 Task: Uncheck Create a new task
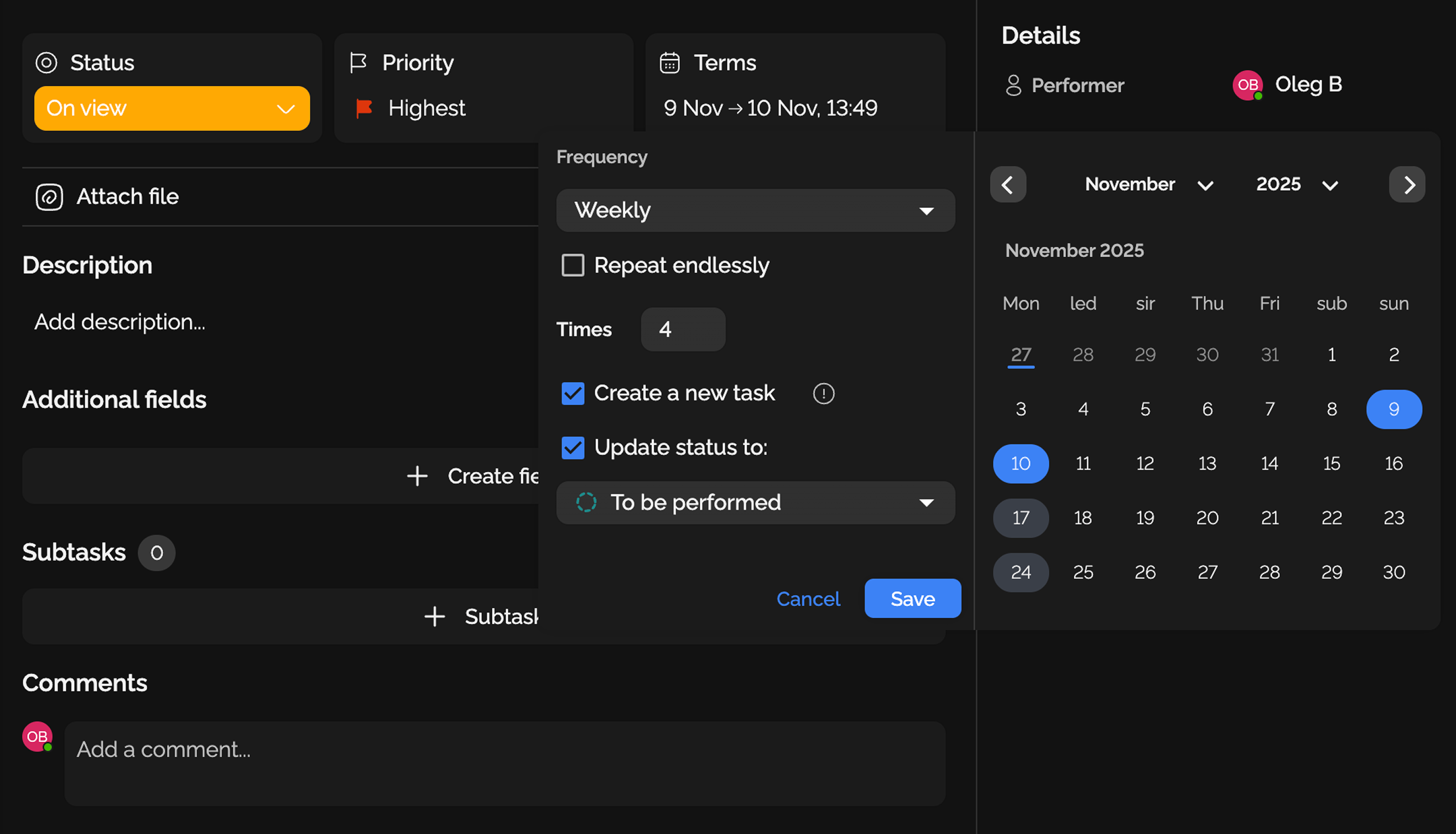click(573, 394)
